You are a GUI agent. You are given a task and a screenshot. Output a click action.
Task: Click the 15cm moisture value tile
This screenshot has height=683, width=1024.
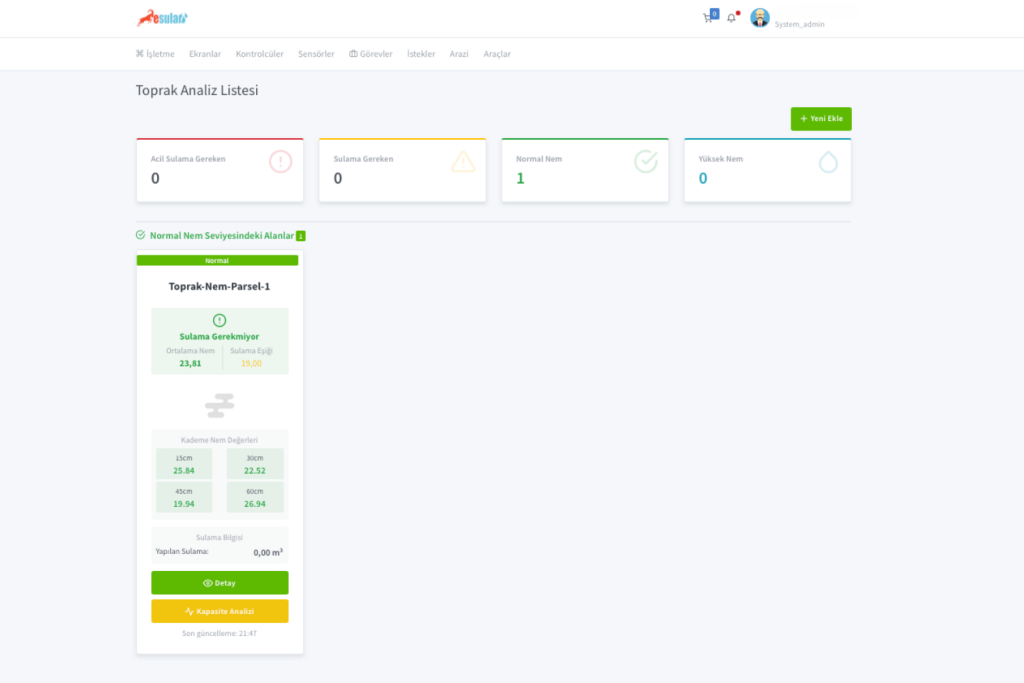184,464
